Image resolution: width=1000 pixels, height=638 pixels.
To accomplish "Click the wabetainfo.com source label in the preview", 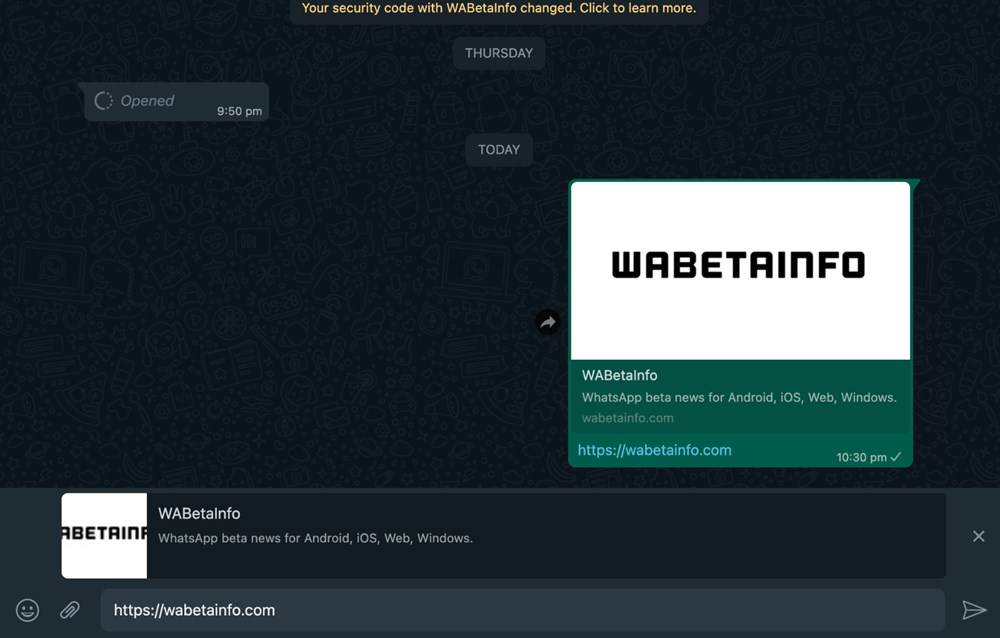I will click(627, 418).
